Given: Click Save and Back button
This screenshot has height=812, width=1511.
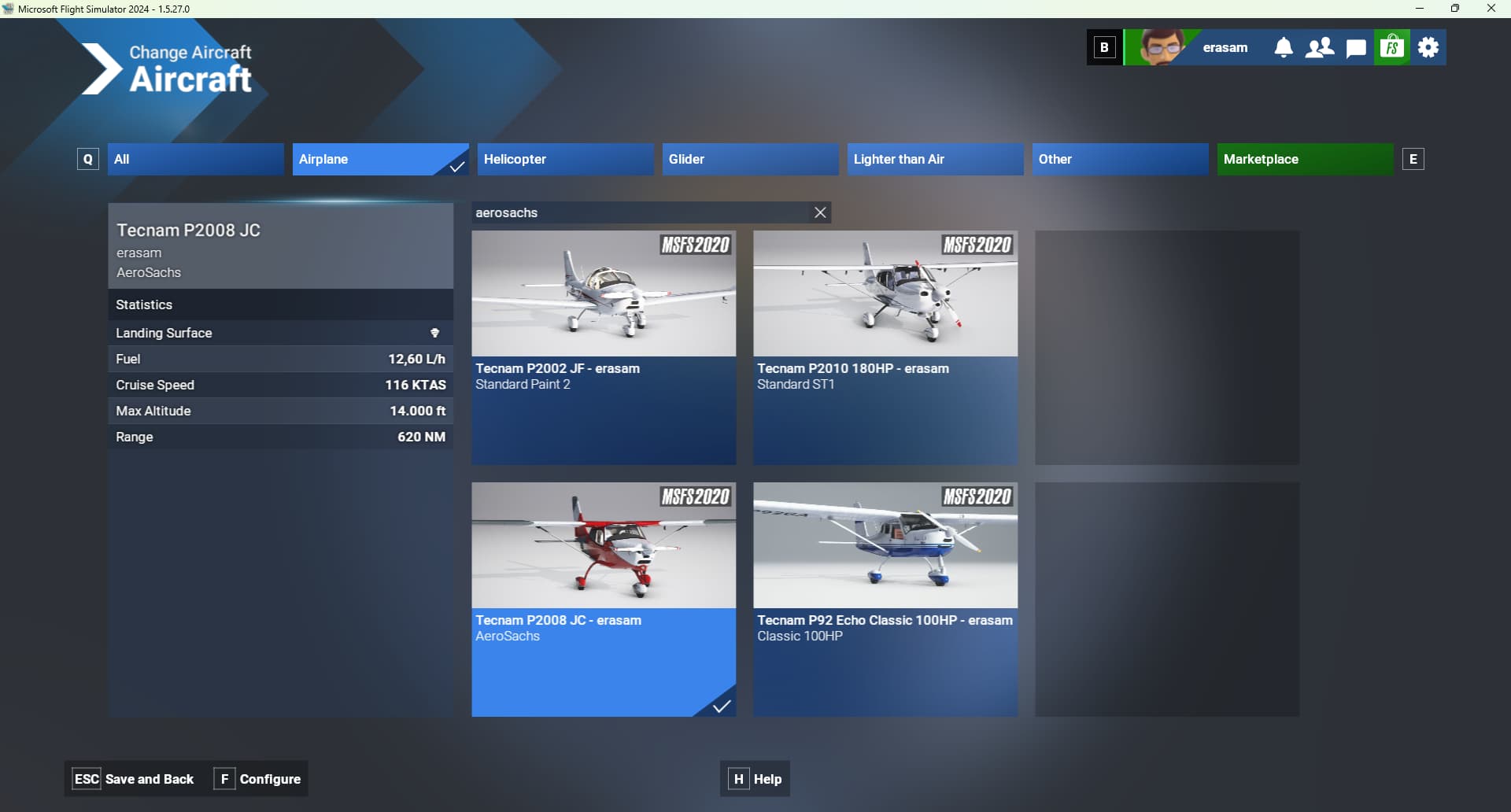Looking at the screenshot, I should click(x=133, y=779).
